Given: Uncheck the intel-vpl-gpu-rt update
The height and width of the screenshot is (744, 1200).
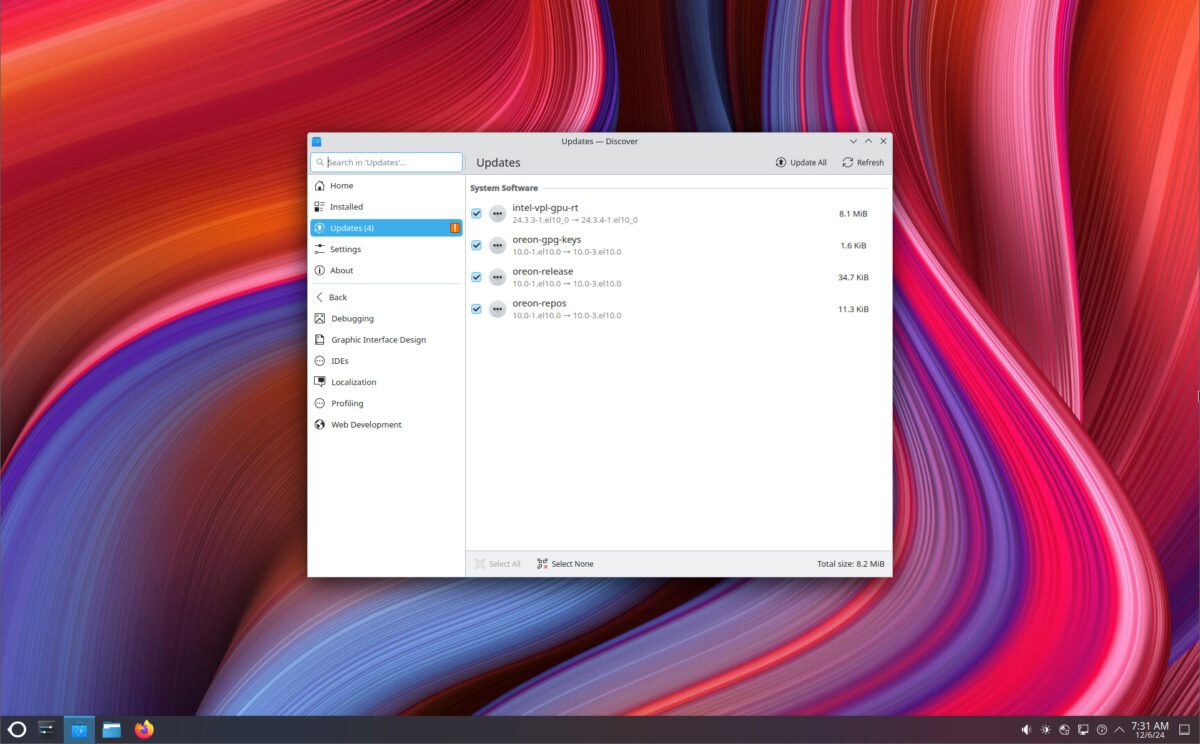Looking at the screenshot, I should tap(476, 213).
